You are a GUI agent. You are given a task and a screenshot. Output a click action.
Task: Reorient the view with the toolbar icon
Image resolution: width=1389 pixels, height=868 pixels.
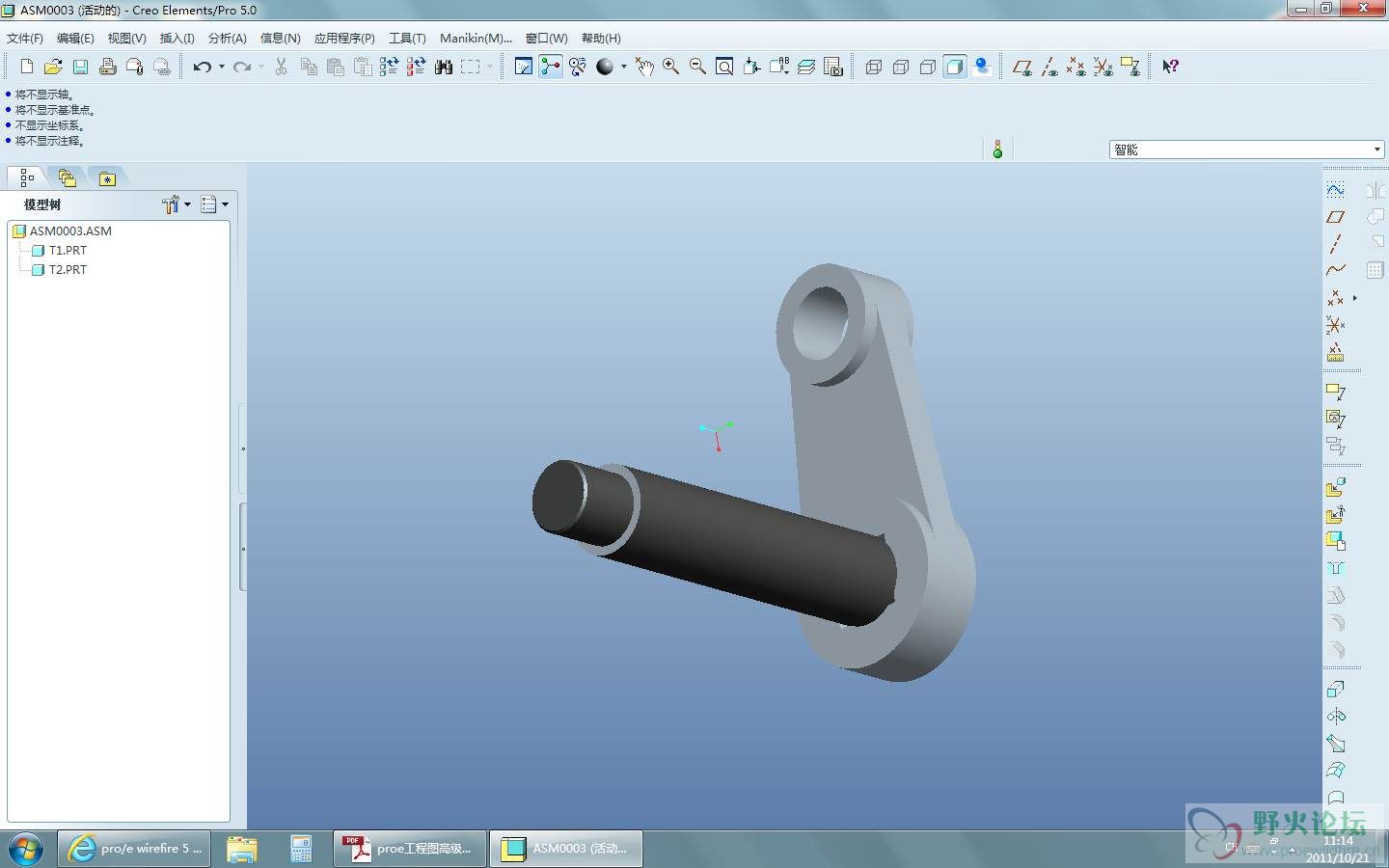click(752, 67)
